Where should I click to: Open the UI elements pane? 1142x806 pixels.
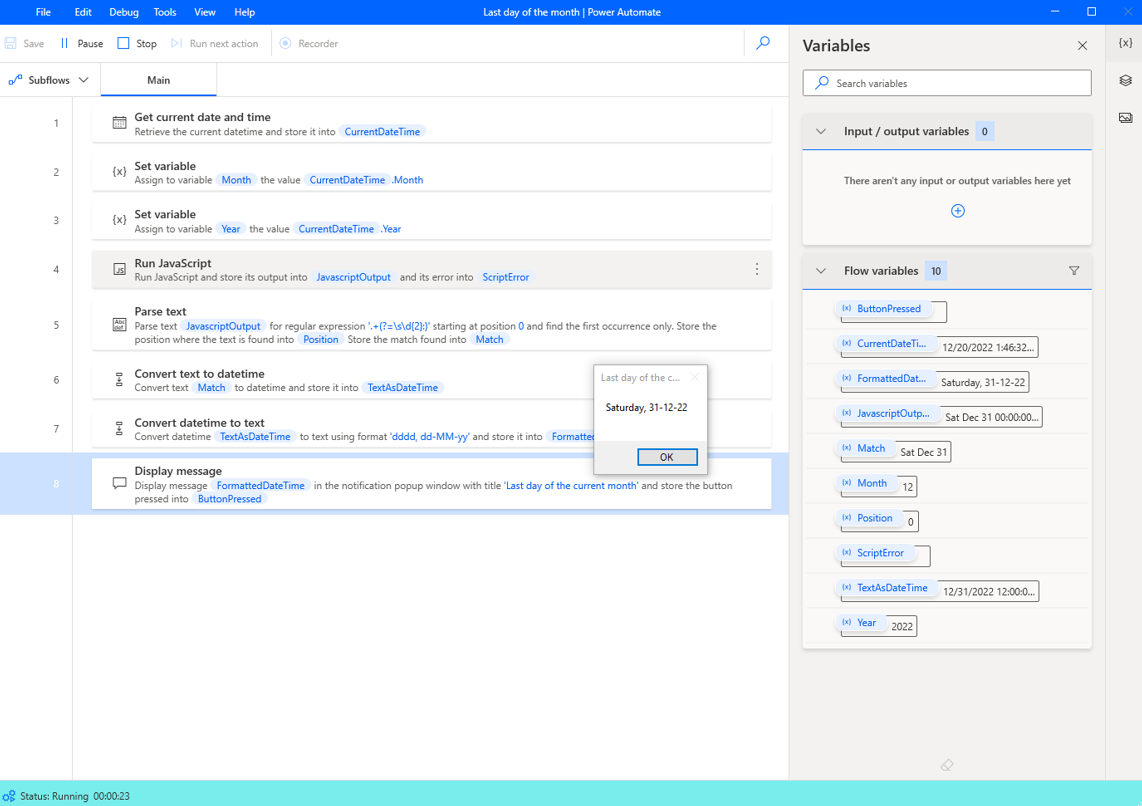tap(1127, 80)
